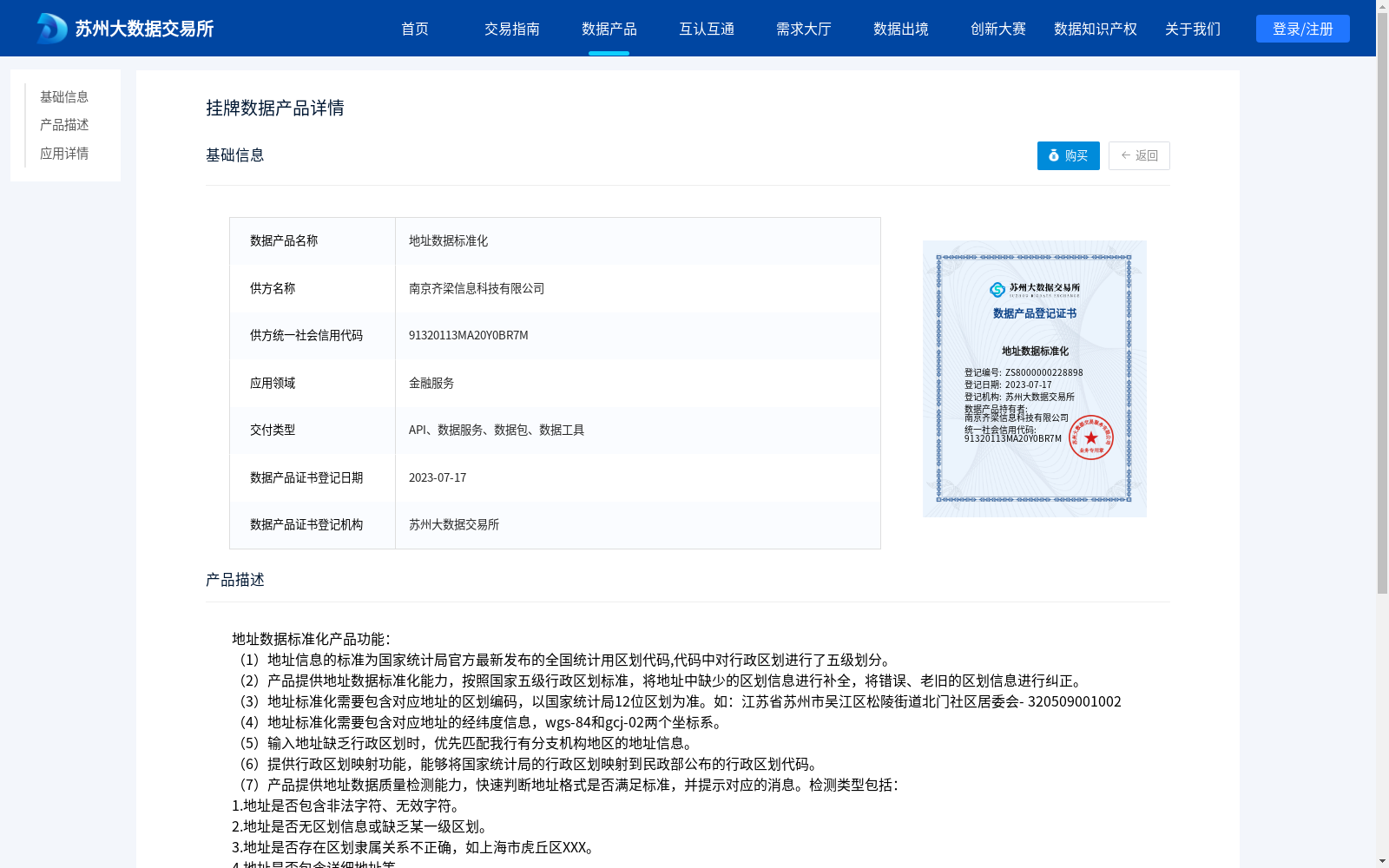The height and width of the screenshot is (868, 1389).
Task: Click the 挂牌数据产品详情 page heading
Action: [275, 108]
